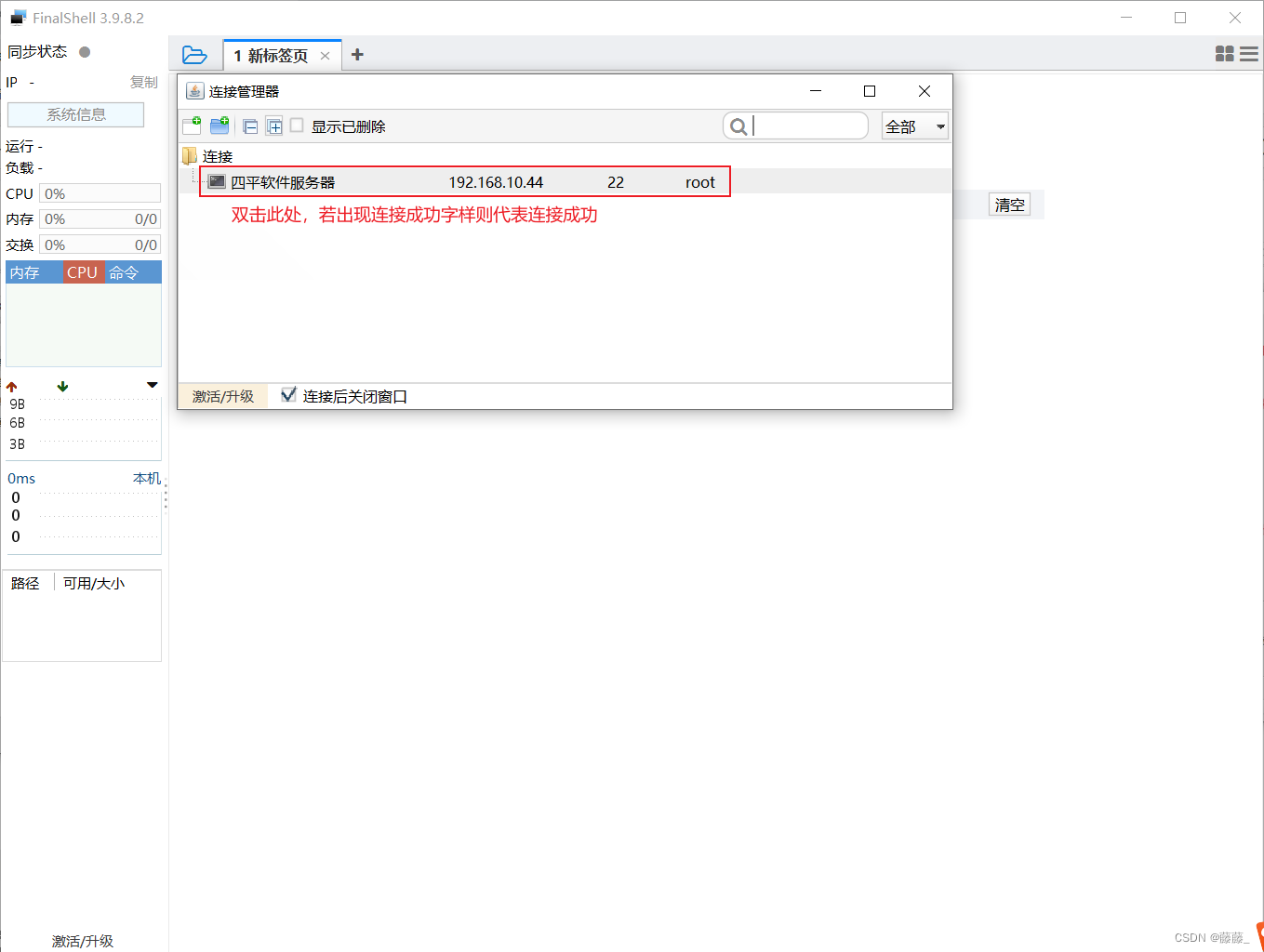Minimize the 连接管理器 dialog
1264x952 pixels.
pos(816,91)
